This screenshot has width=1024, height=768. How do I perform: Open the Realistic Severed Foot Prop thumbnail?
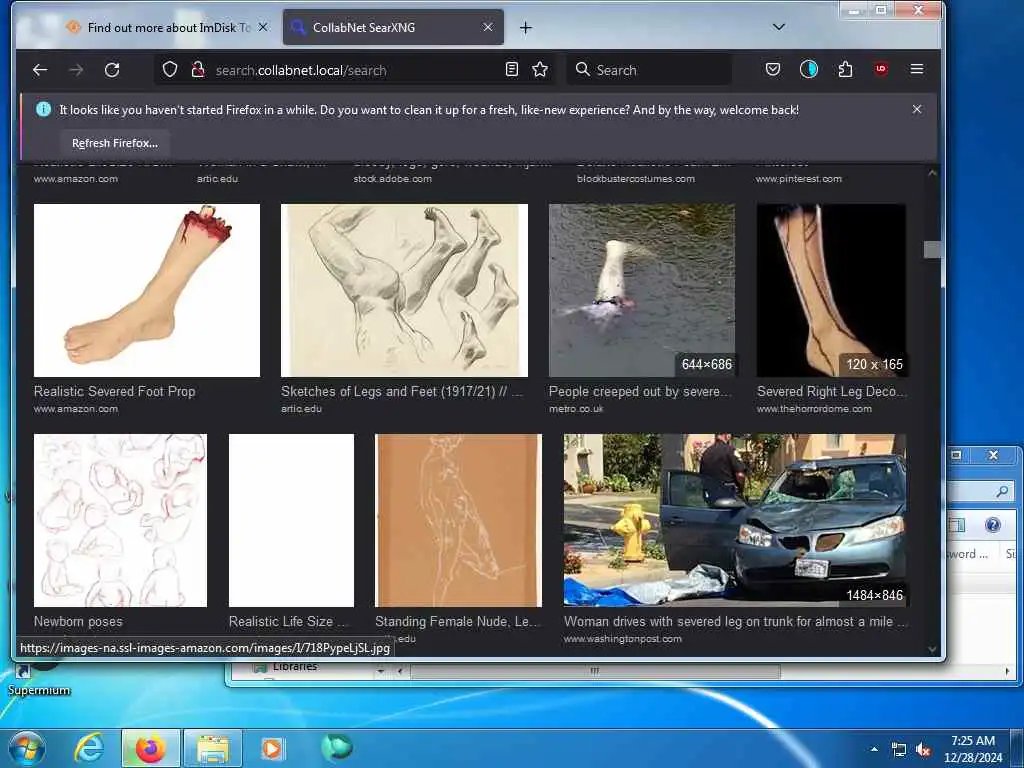(147, 291)
